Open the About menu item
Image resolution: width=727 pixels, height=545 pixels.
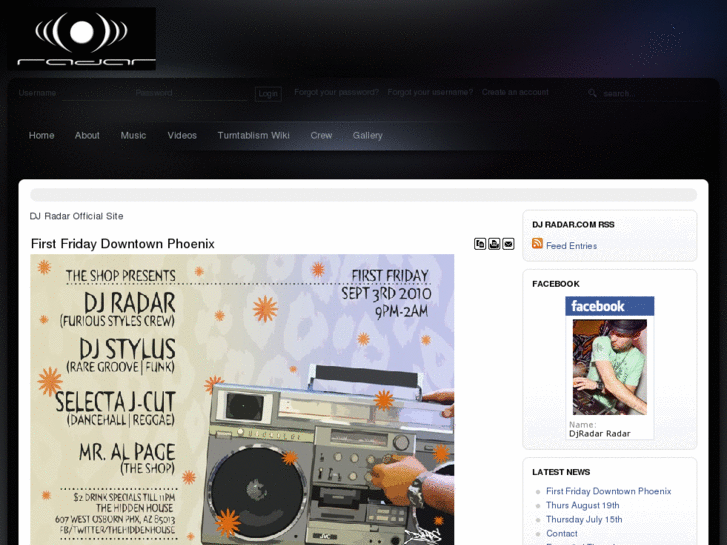[87, 135]
